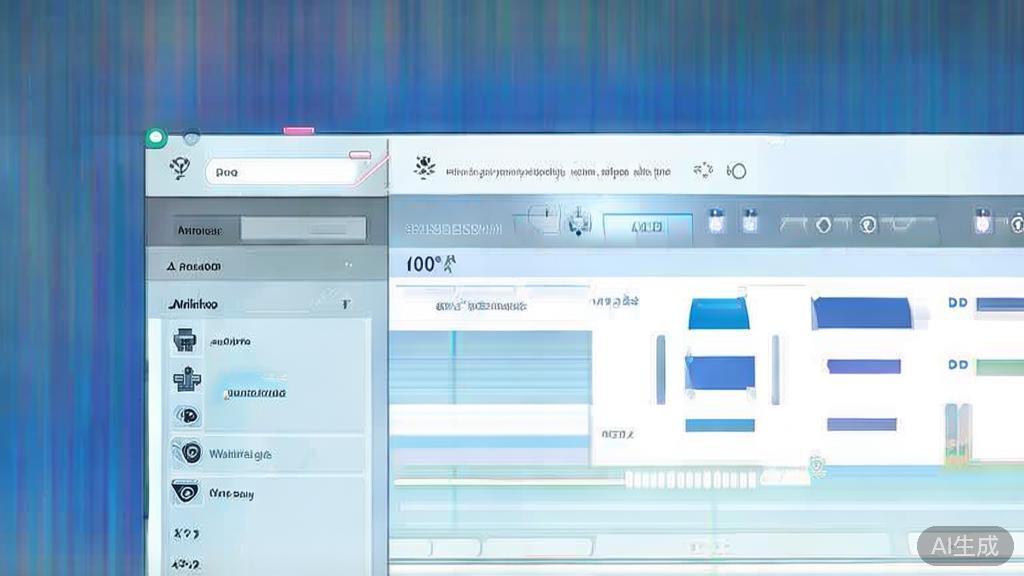Select the printer icon in the sidebar list

click(184, 341)
